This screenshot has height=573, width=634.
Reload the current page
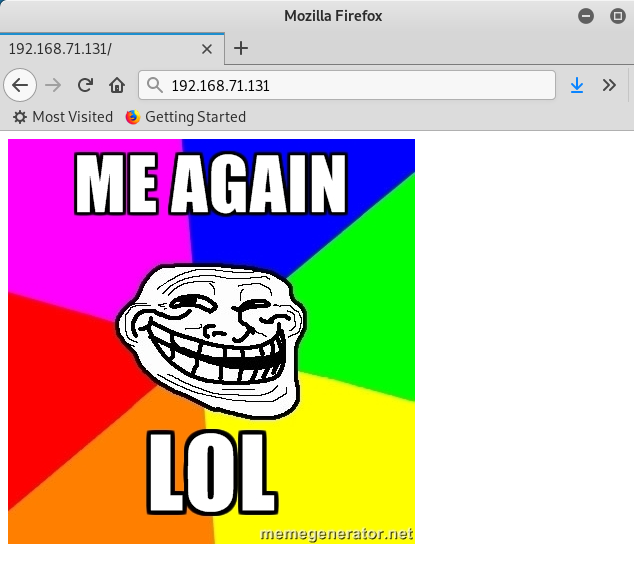click(85, 85)
